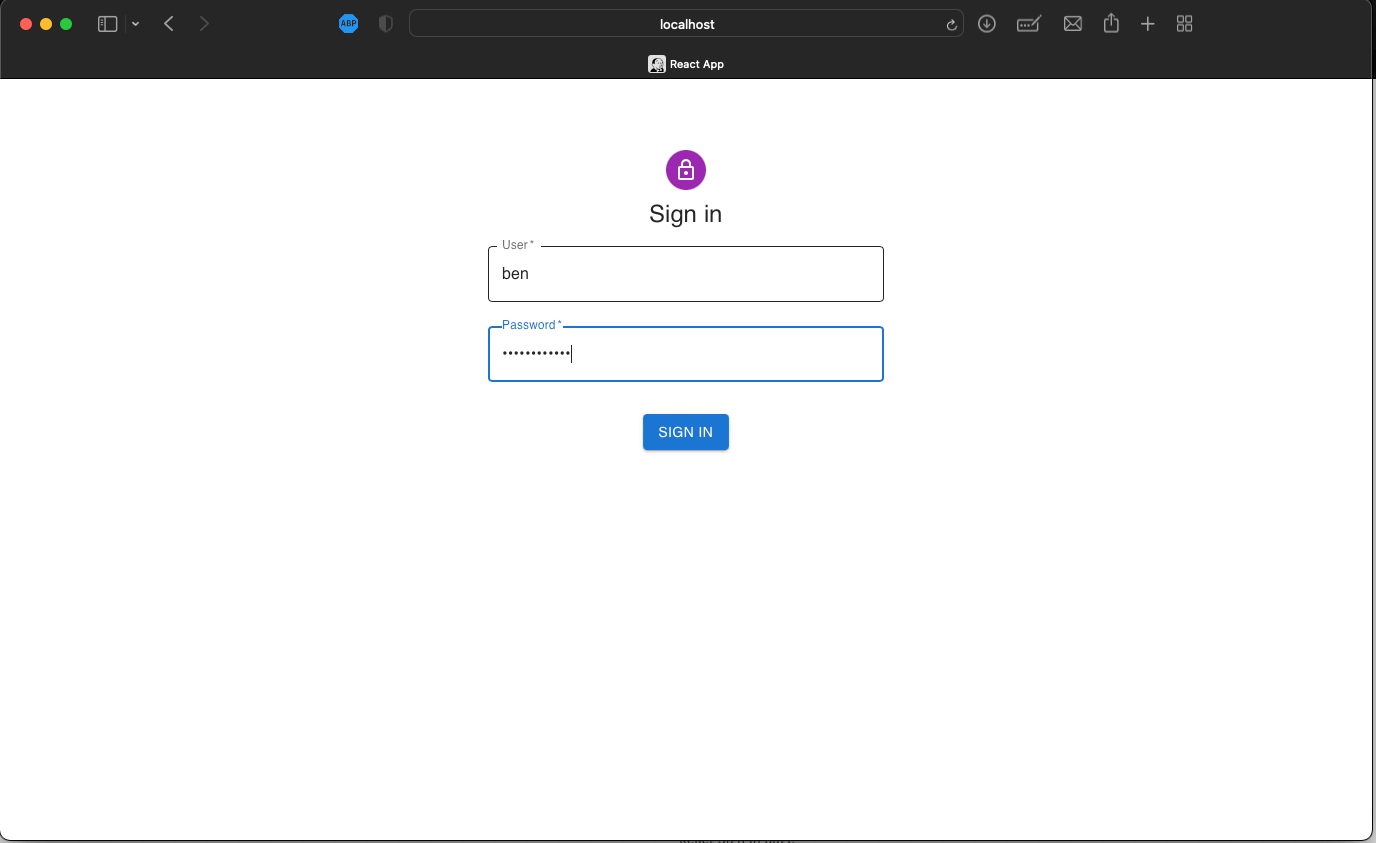This screenshot has height=843, width=1376.
Task: Click the mail envelope toolbar icon
Action: tap(1073, 24)
